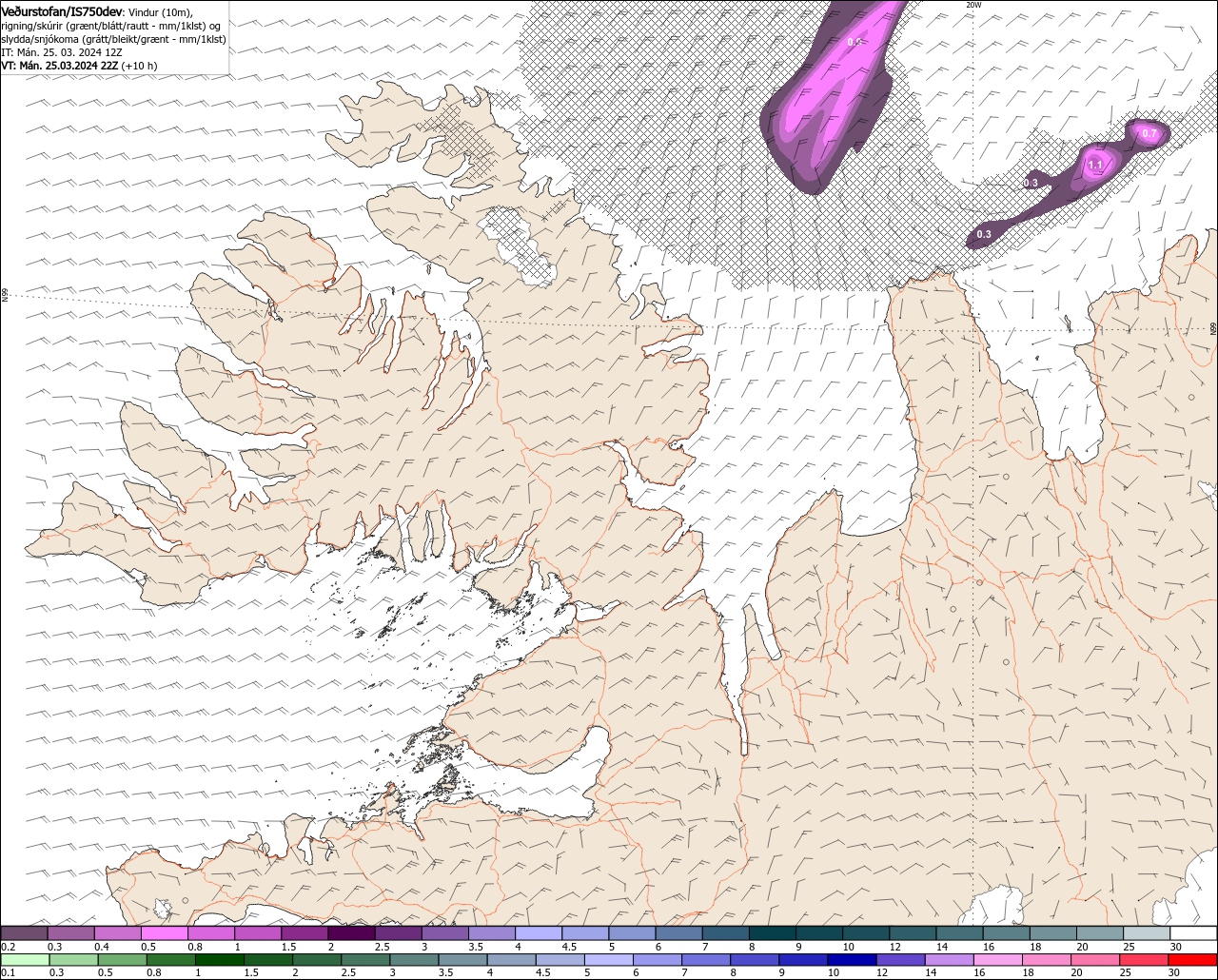Click the 'slydda/snjókoma' word in the header box
Viewport: 1218px width, 980px height.
[x=38, y=39]
